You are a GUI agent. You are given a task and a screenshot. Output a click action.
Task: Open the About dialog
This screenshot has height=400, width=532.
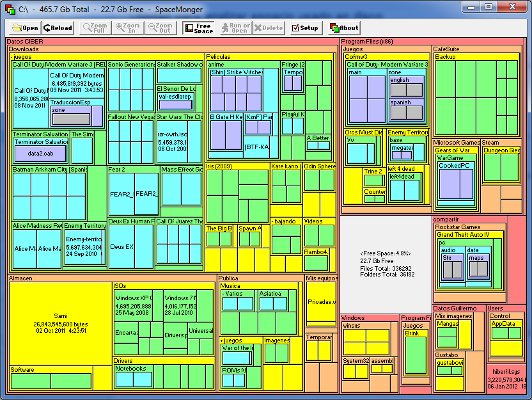[x=344, y=28]
